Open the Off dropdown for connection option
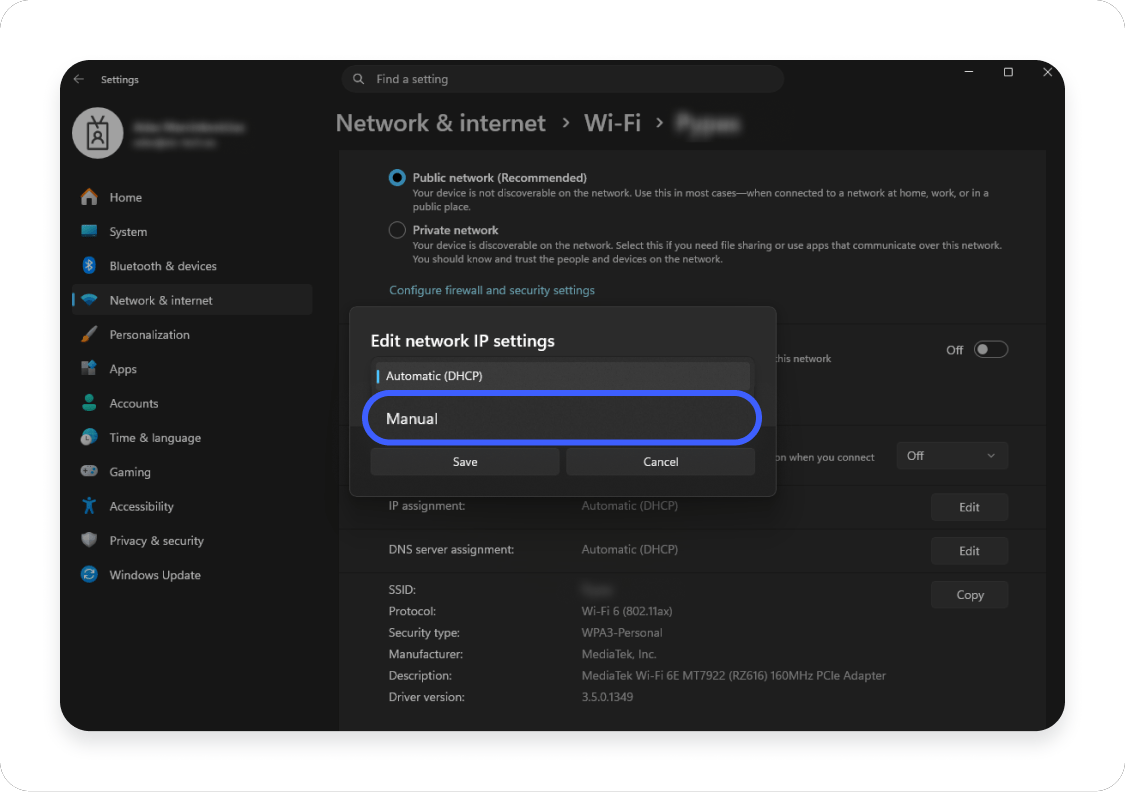The image size is (1125, 792). pyautogui.click(x=952, y=456)
